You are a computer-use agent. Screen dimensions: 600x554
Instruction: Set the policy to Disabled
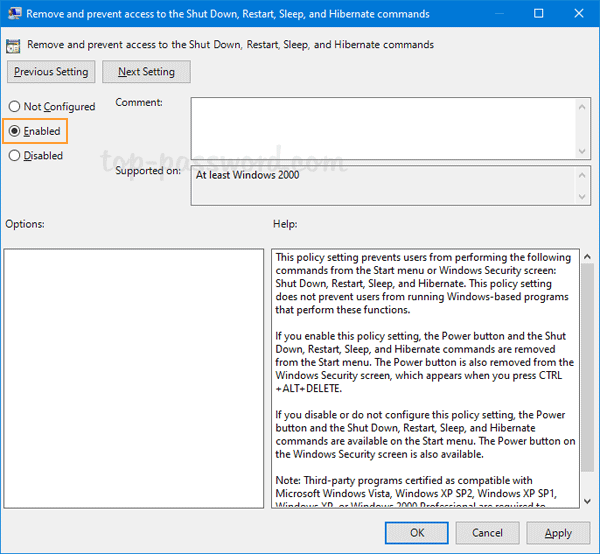point(14,156)
